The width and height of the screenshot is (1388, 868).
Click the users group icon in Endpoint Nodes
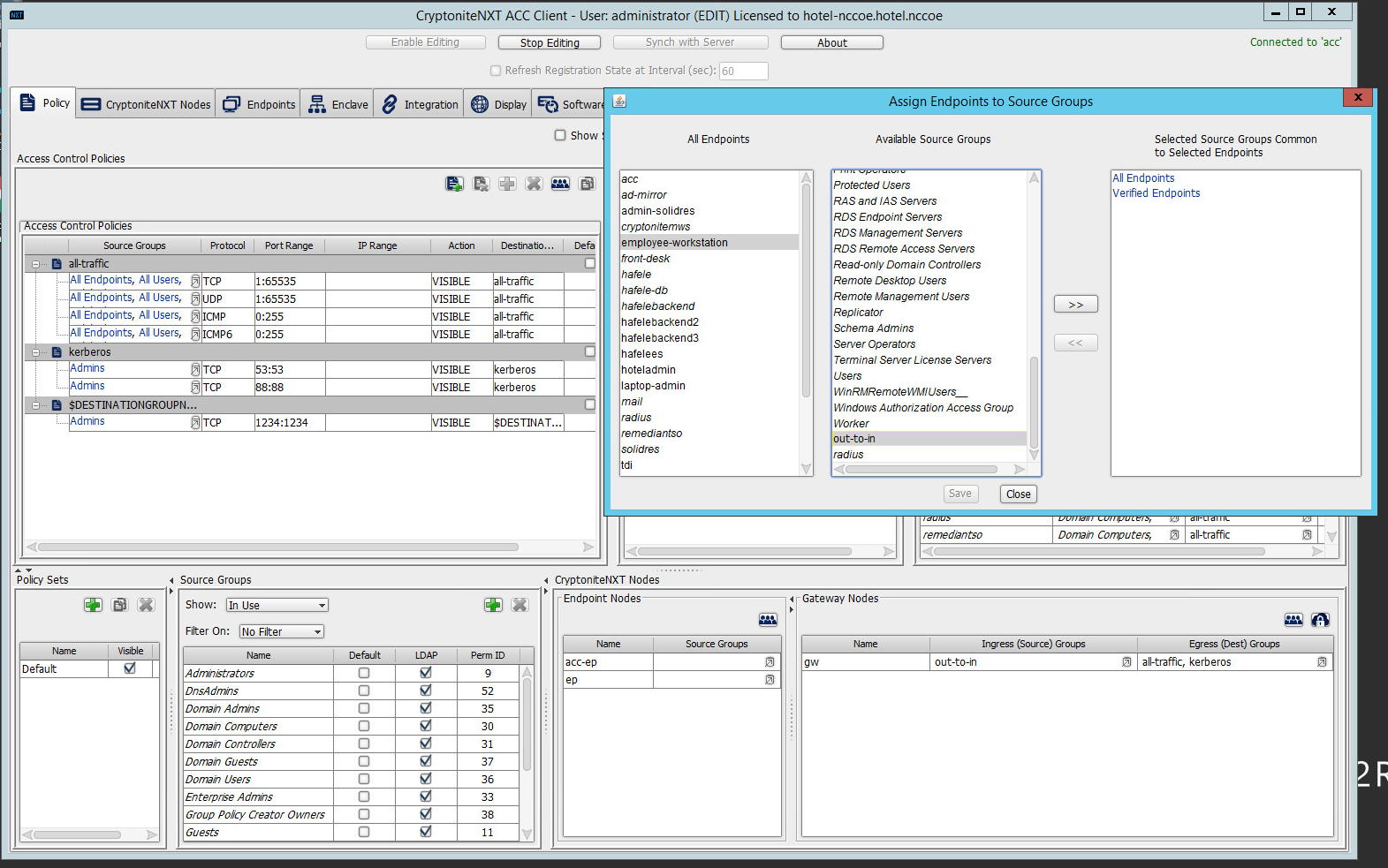[x=768, y=620]
